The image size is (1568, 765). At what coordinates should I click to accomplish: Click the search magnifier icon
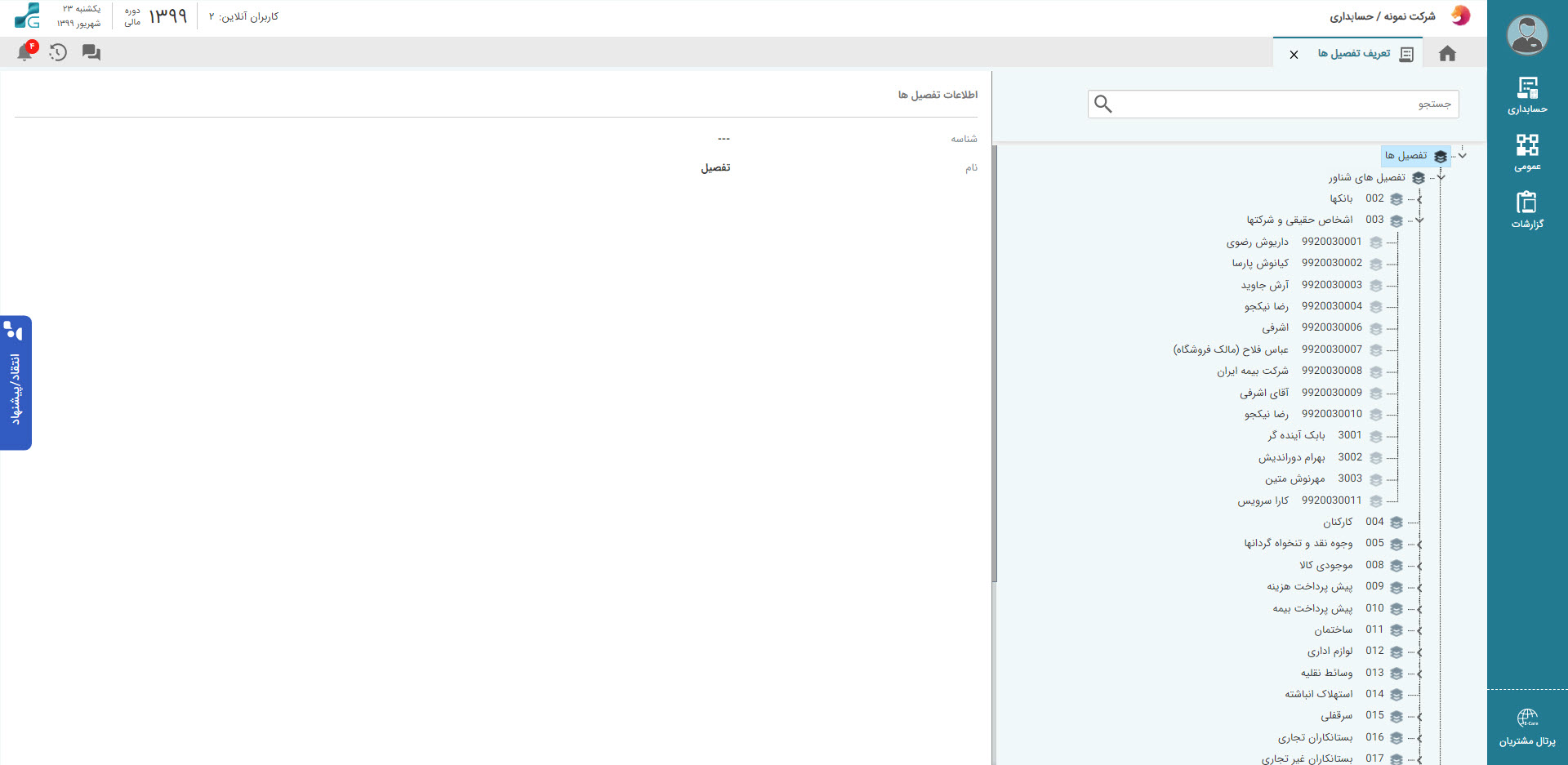pyautogui.click(x=1103, y=104)
